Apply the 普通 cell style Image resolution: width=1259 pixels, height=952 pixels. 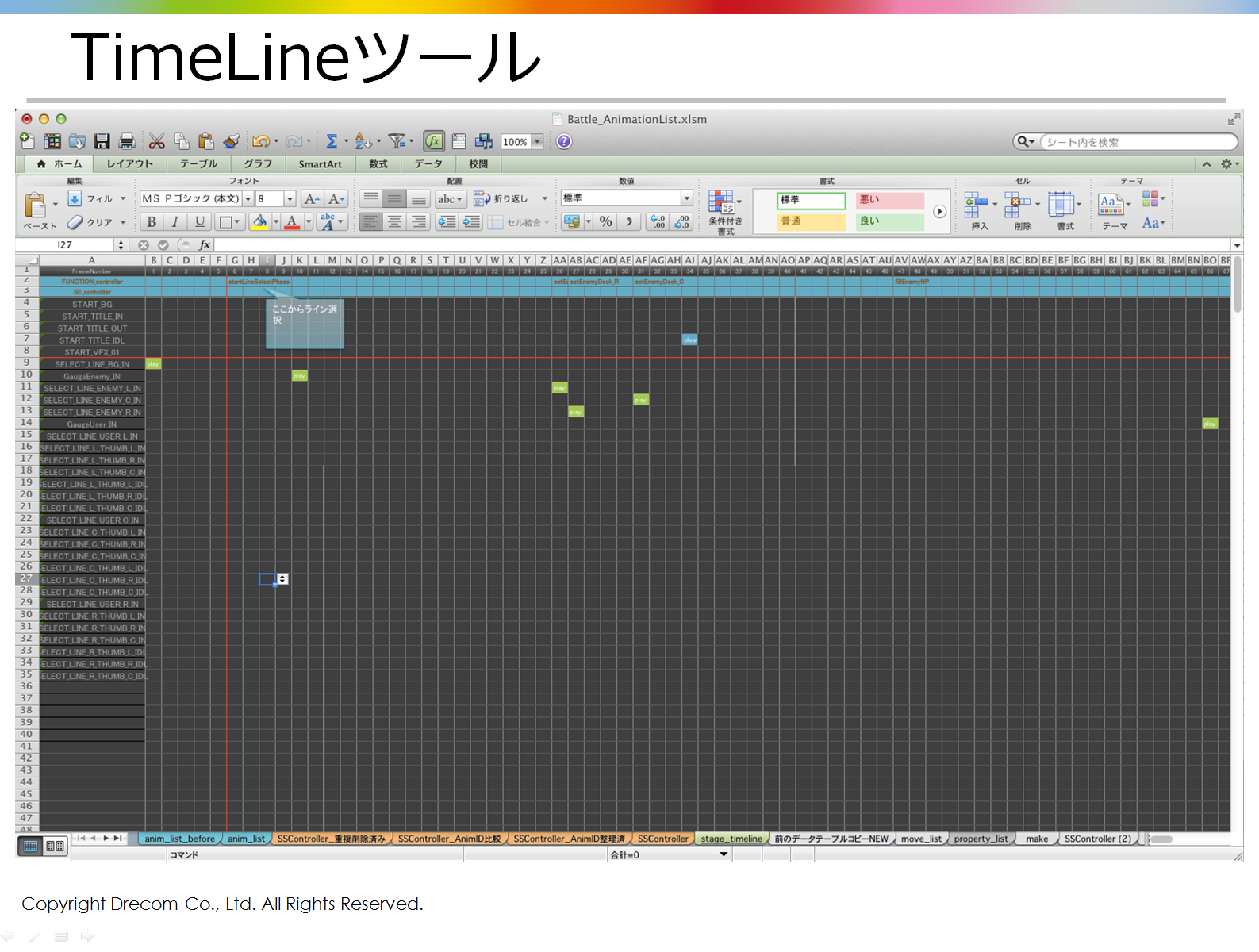[811, 221]
